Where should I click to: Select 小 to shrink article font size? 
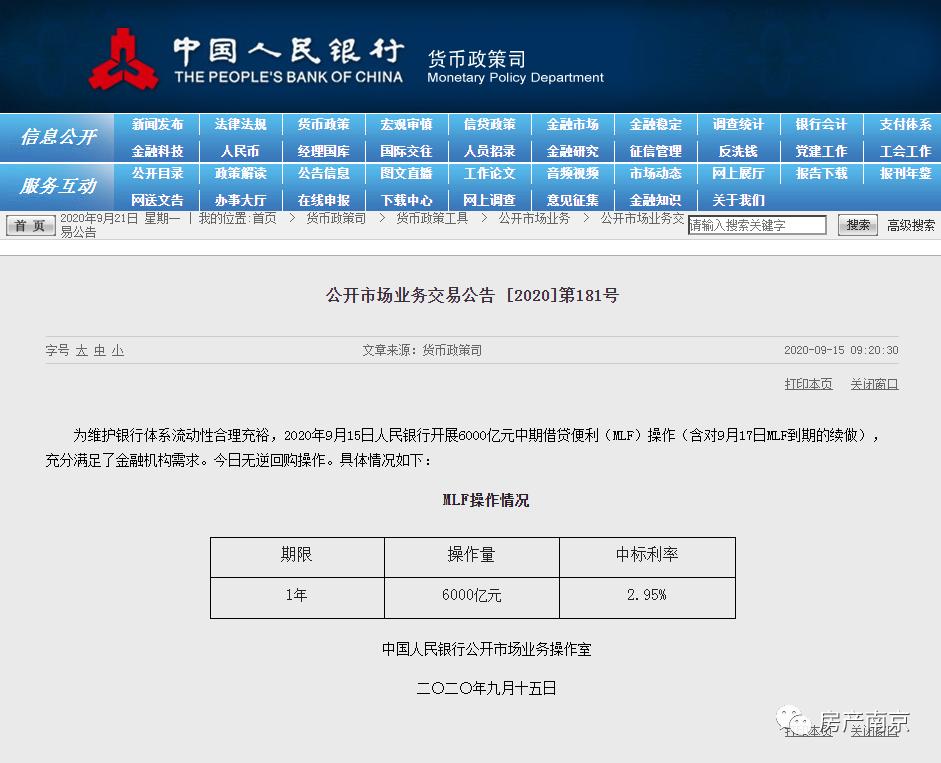point(117,351)
